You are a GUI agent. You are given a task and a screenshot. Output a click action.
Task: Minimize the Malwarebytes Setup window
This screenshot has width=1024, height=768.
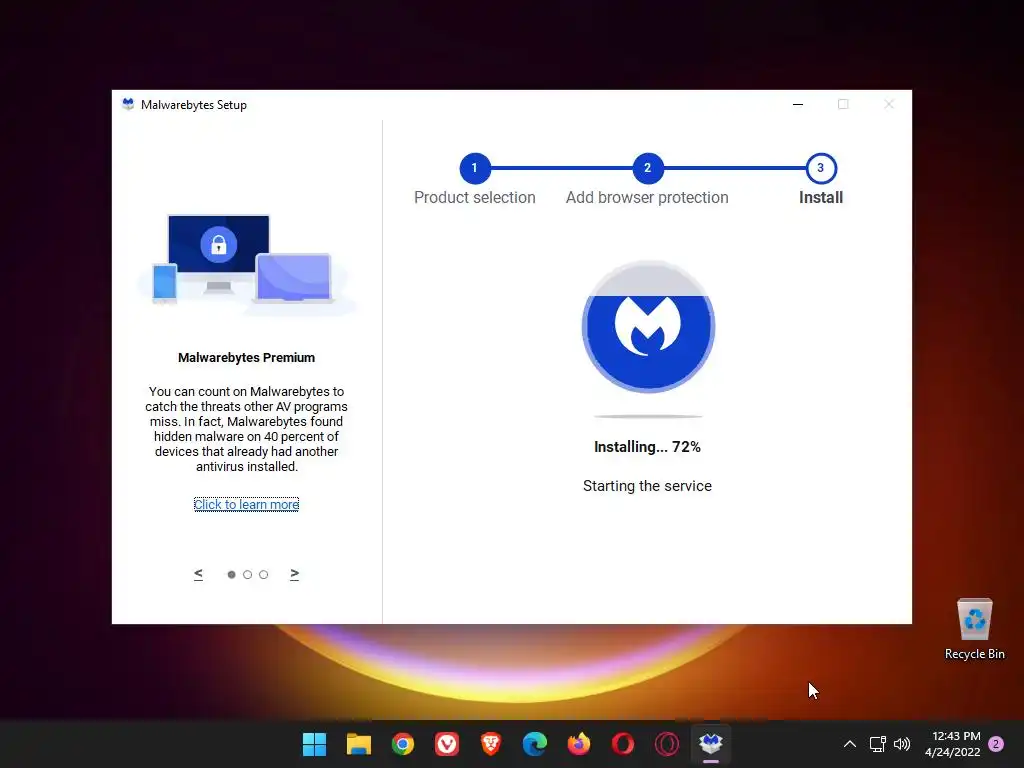798,104
